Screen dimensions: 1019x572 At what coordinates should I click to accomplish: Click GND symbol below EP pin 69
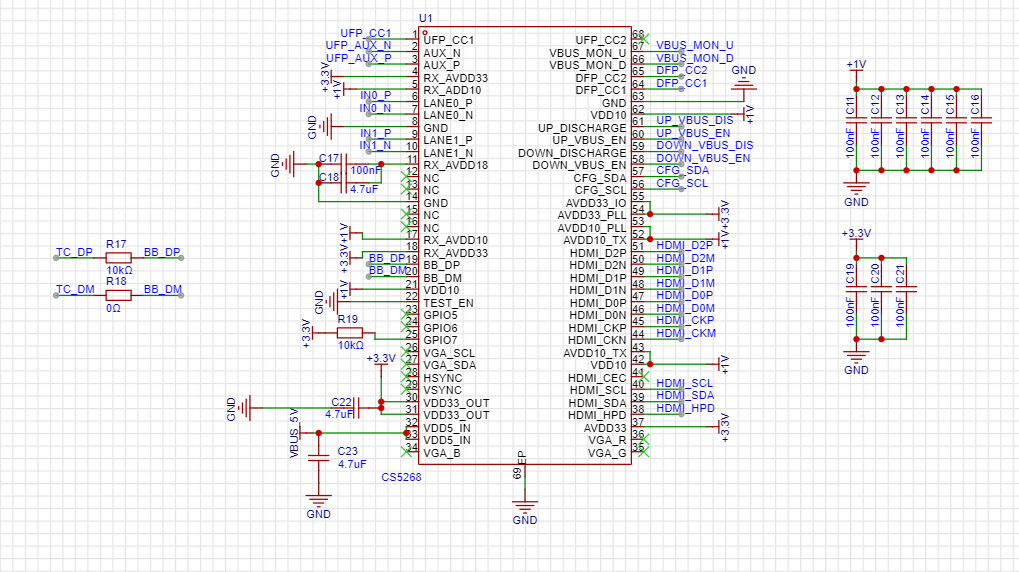point(524,506)
